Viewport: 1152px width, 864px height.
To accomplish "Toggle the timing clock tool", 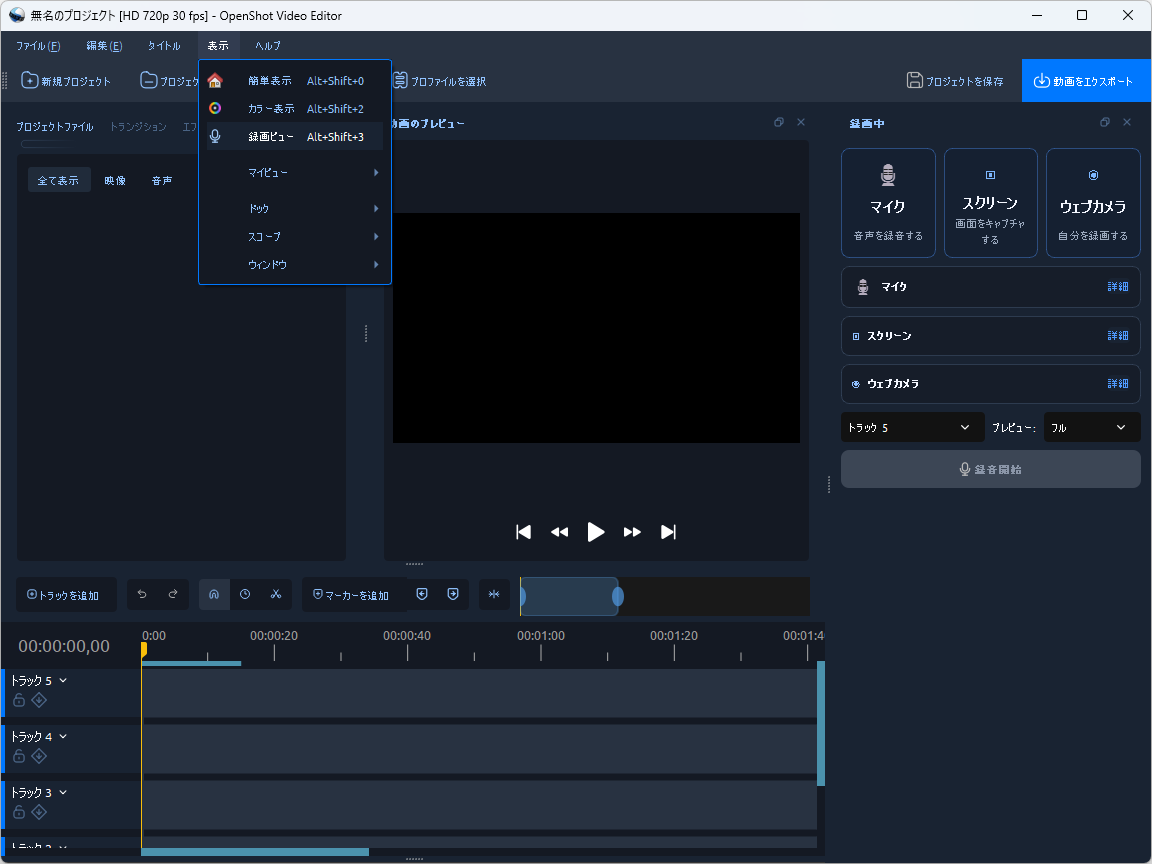I will click(x=245, y=594).
